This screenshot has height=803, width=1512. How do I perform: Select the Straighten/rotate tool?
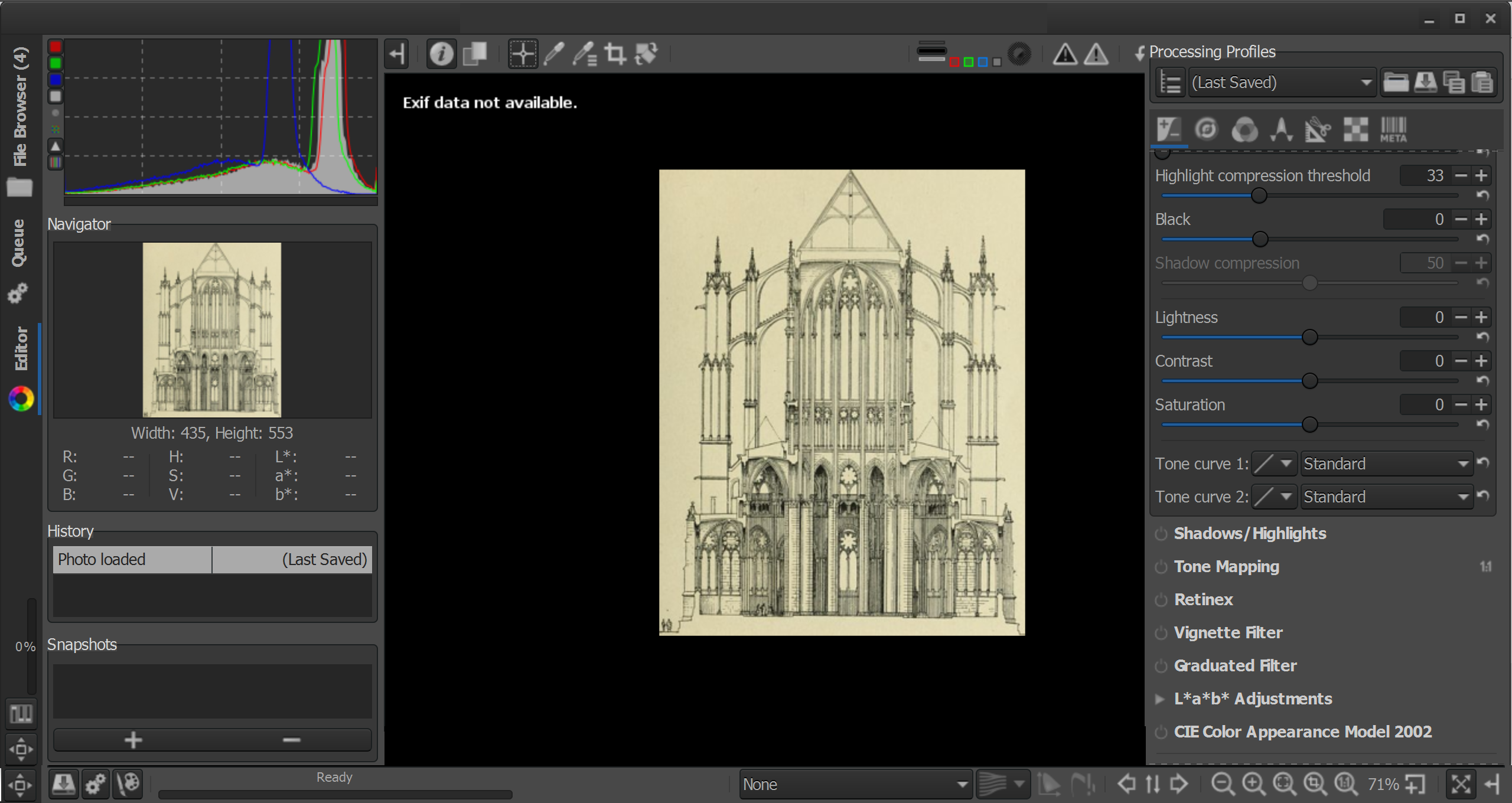point(646,54)
